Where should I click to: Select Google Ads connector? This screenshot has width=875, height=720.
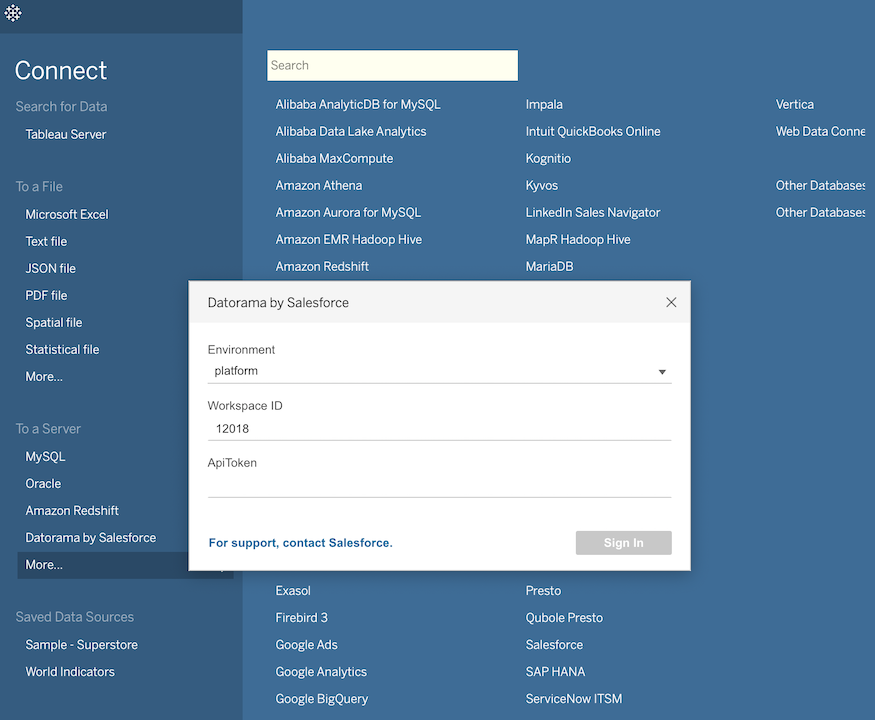[306, 645]
